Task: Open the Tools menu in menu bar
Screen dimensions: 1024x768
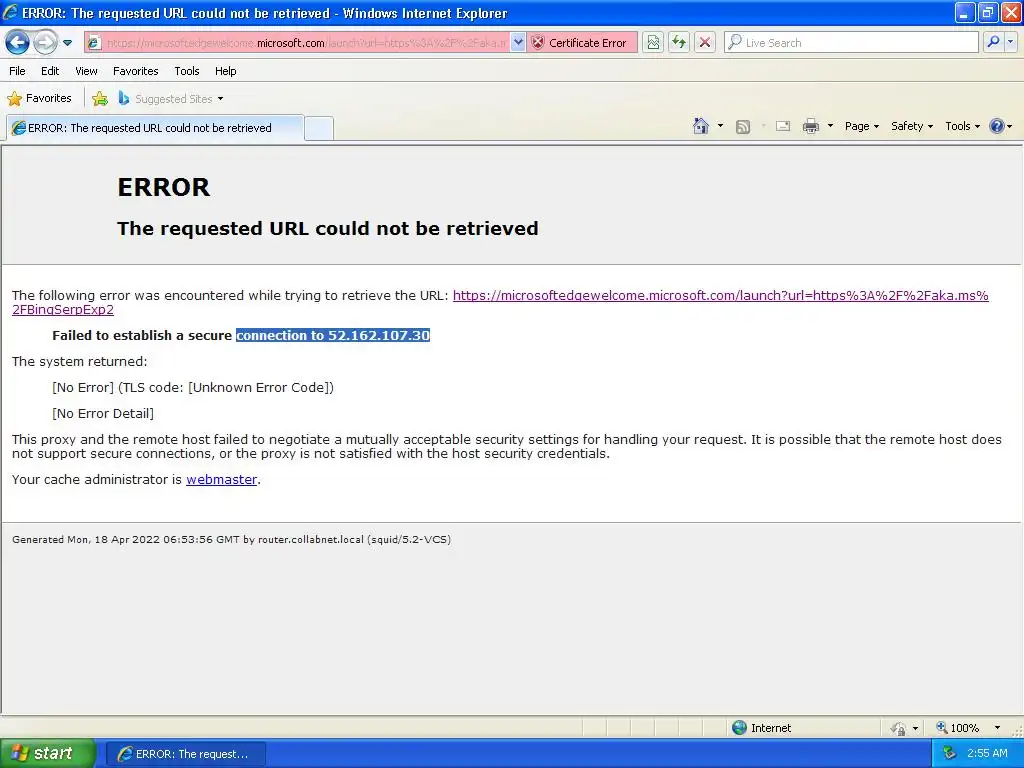Action: [x=187, y=71]
